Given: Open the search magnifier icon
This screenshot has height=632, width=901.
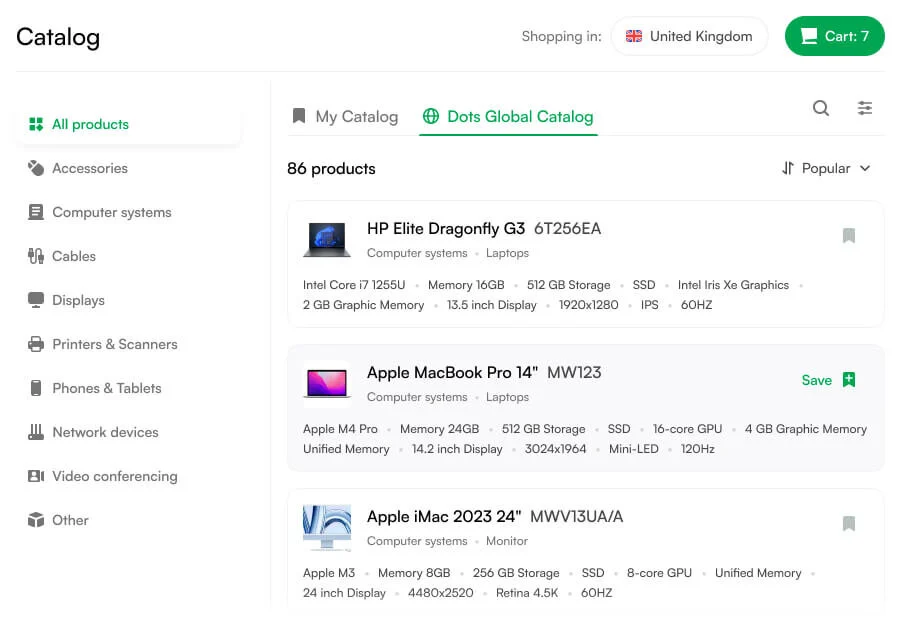Looking at the screenshot, I should click(x=821, y=108).
